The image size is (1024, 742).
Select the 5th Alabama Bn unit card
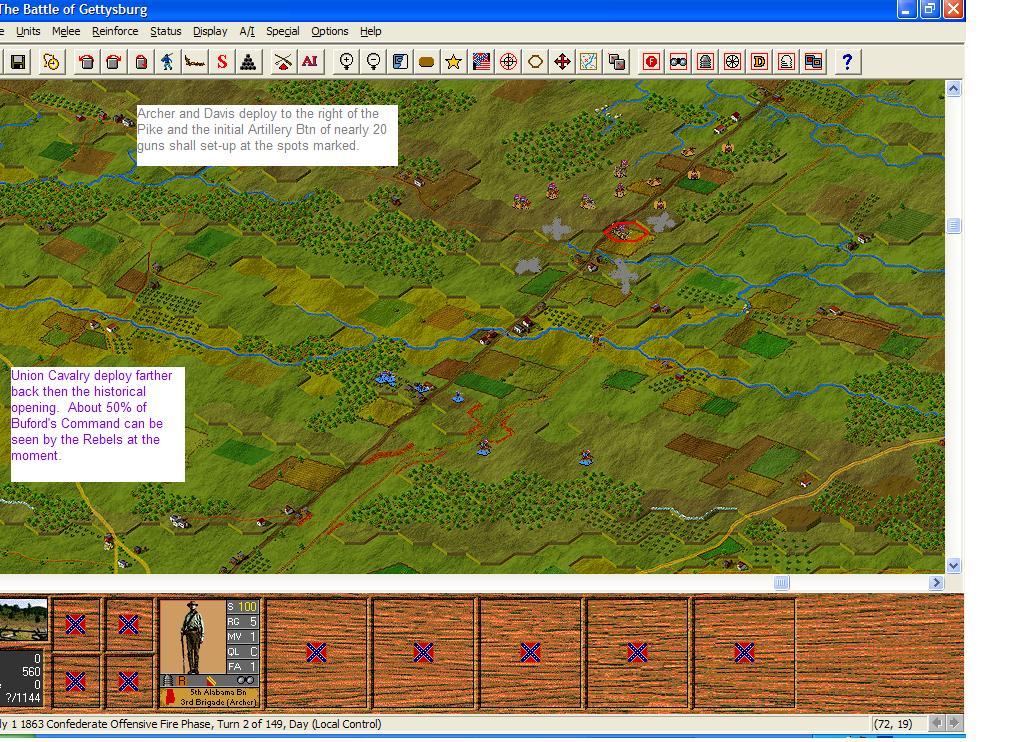[x=210, y=653]
